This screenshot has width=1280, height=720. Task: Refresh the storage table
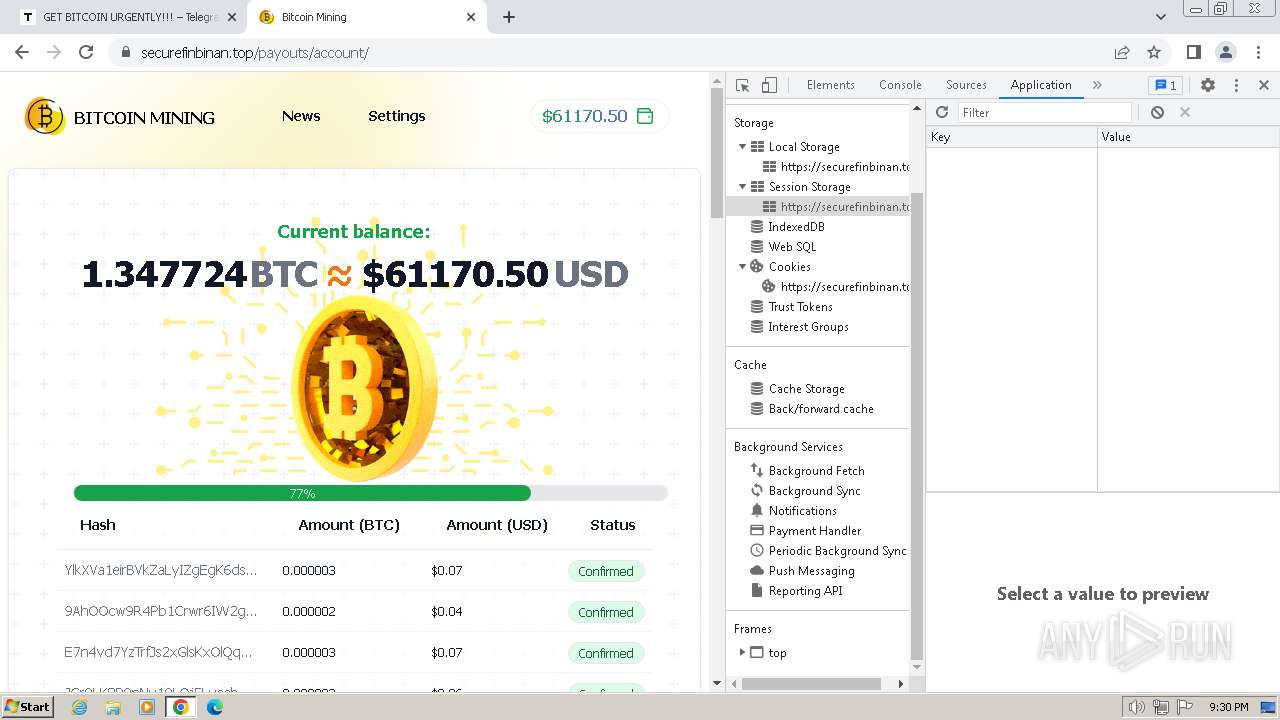[942, 112]
